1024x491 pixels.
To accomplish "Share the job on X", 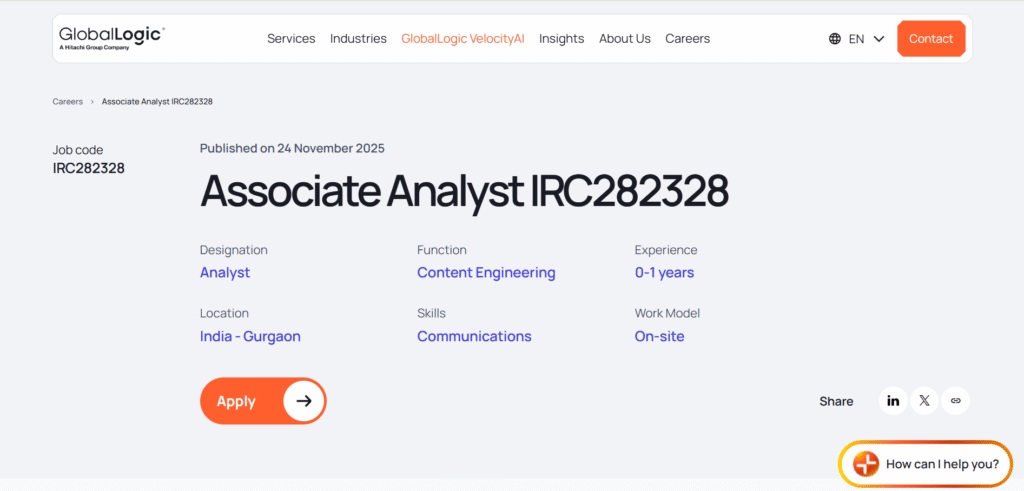I will (924, 401).
